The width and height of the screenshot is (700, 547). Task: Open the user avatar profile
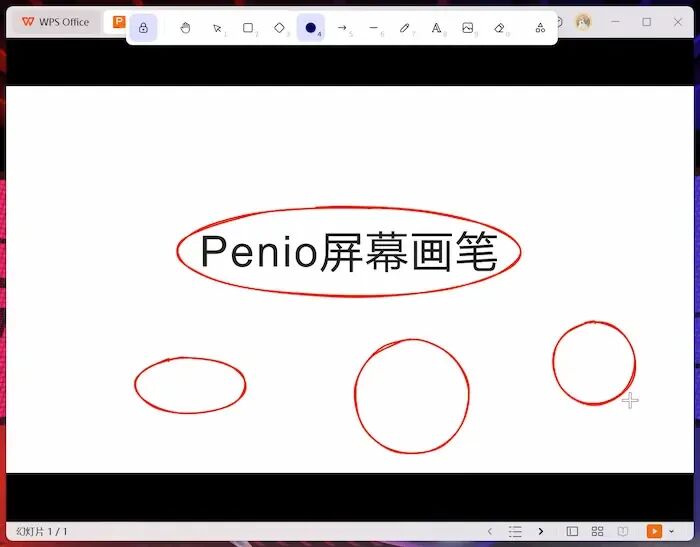pos(583,22)
